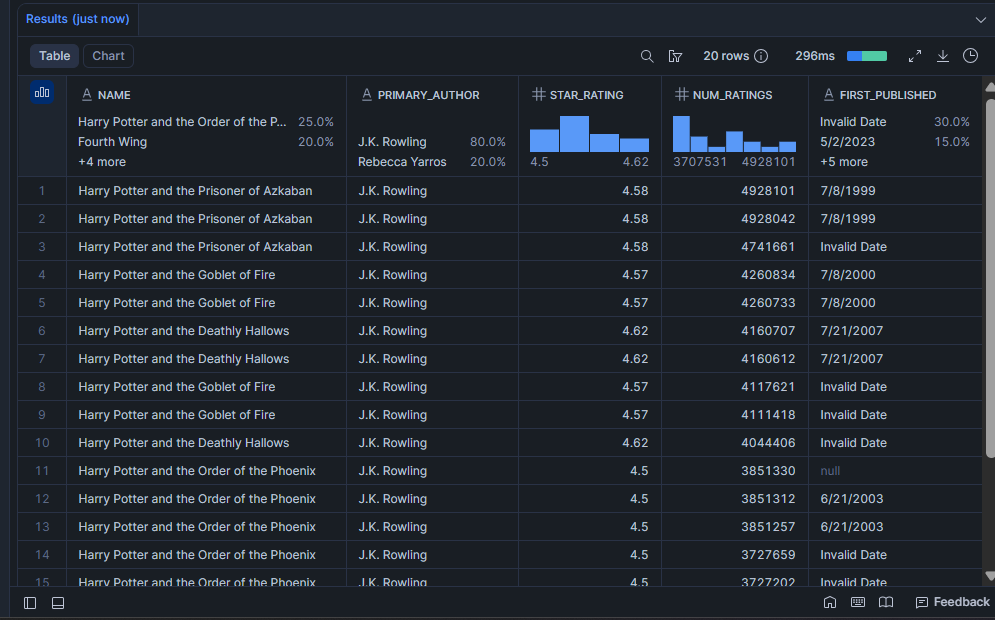The image size is (995, 620).
Task: Click the NAME column header
Action: pos(114,95)
